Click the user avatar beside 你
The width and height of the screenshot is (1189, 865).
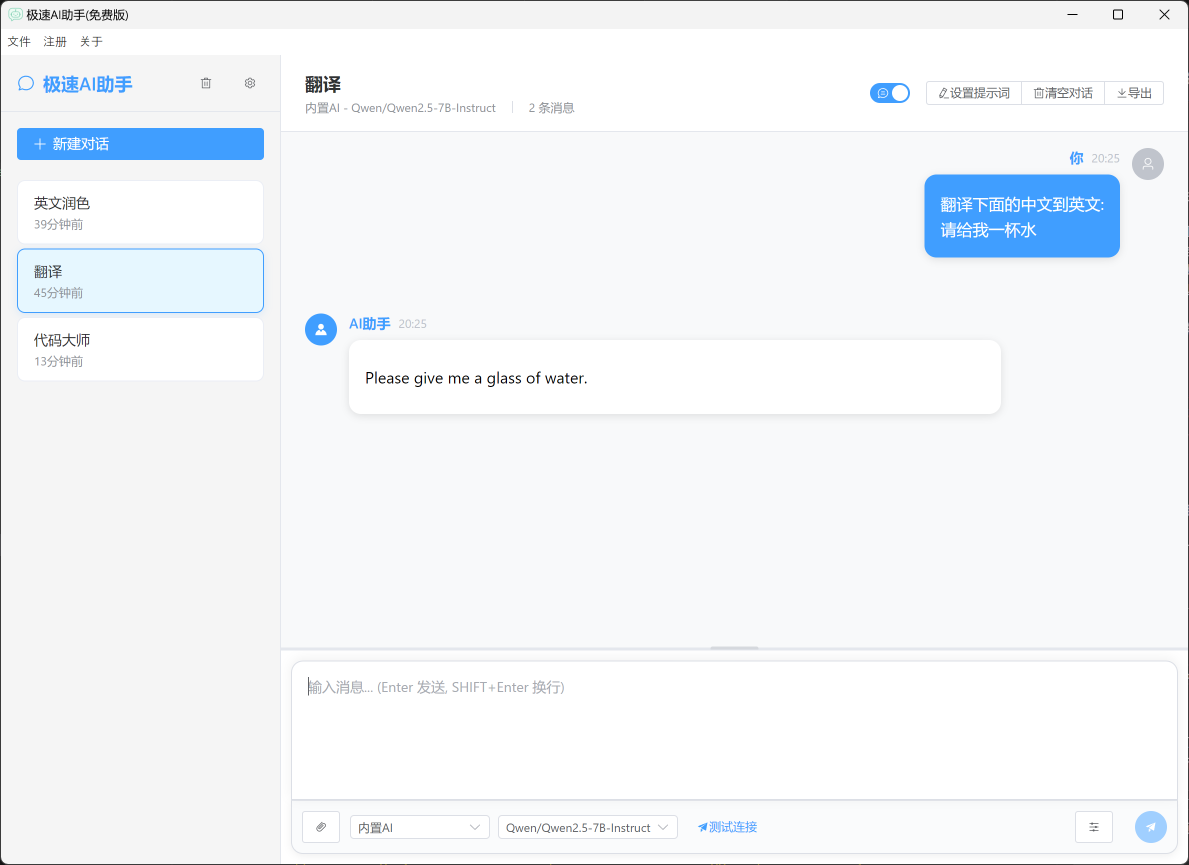click(1147, 164)
